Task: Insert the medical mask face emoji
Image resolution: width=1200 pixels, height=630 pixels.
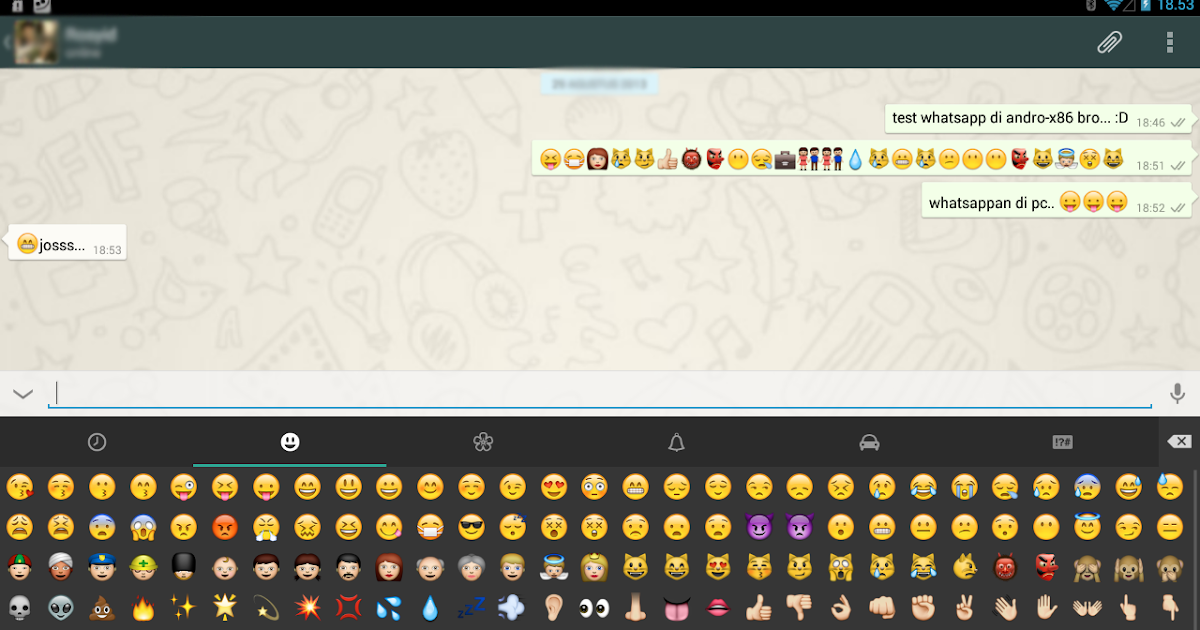Action: tap(429, 527)
